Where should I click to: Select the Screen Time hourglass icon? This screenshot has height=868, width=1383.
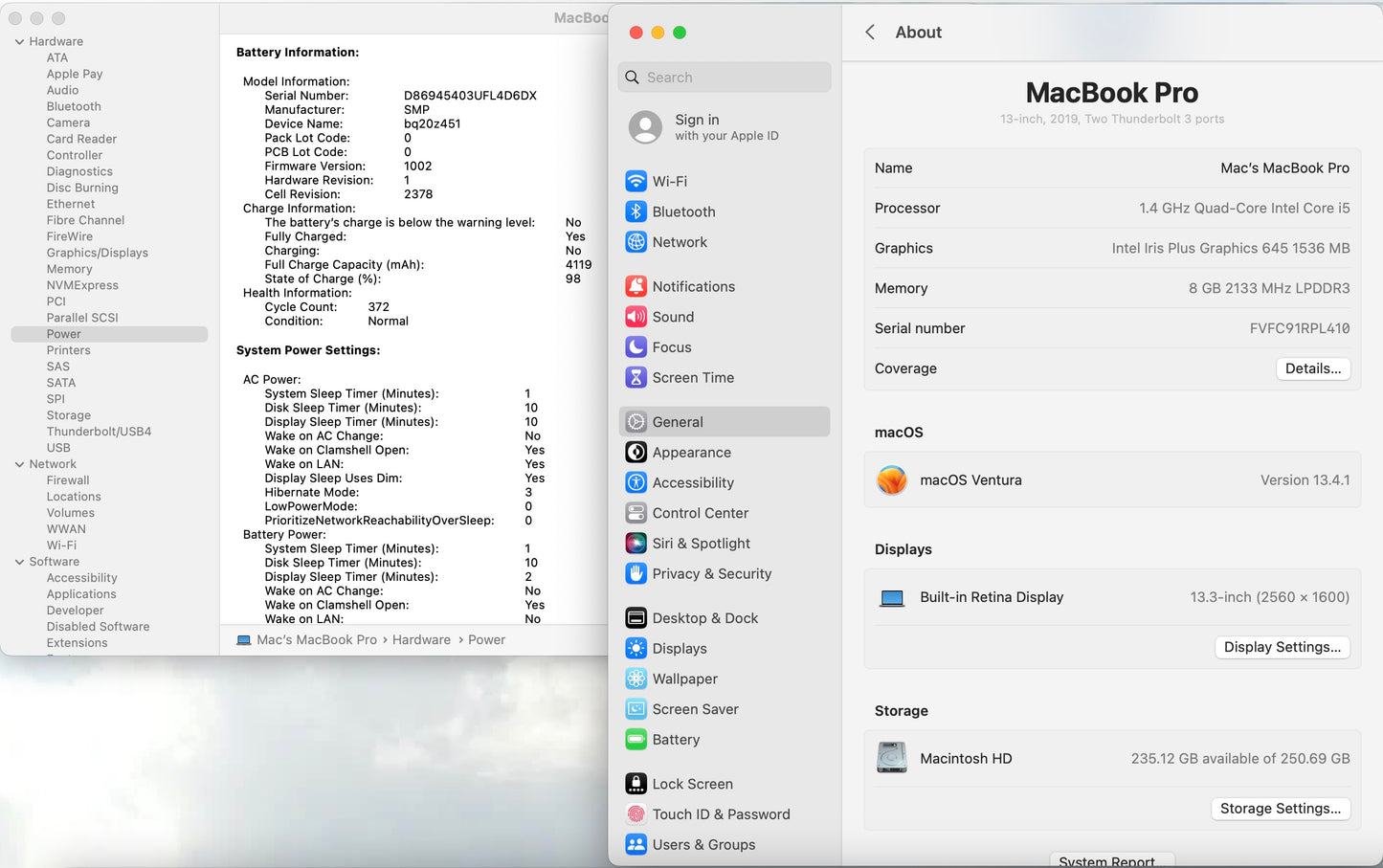tap(636, 377)
